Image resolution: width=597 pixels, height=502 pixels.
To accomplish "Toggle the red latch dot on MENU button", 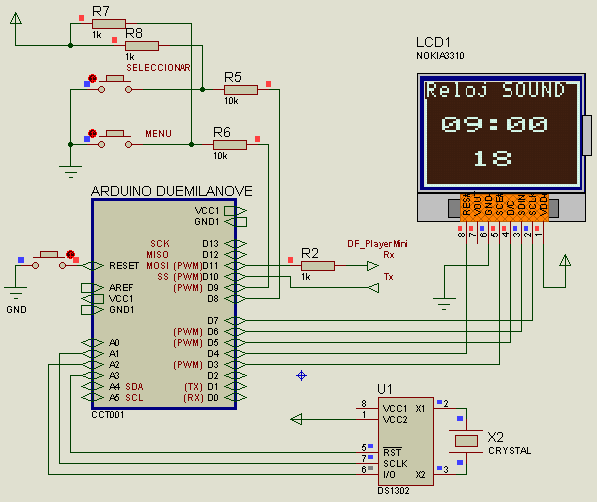I will click(93, 133).
